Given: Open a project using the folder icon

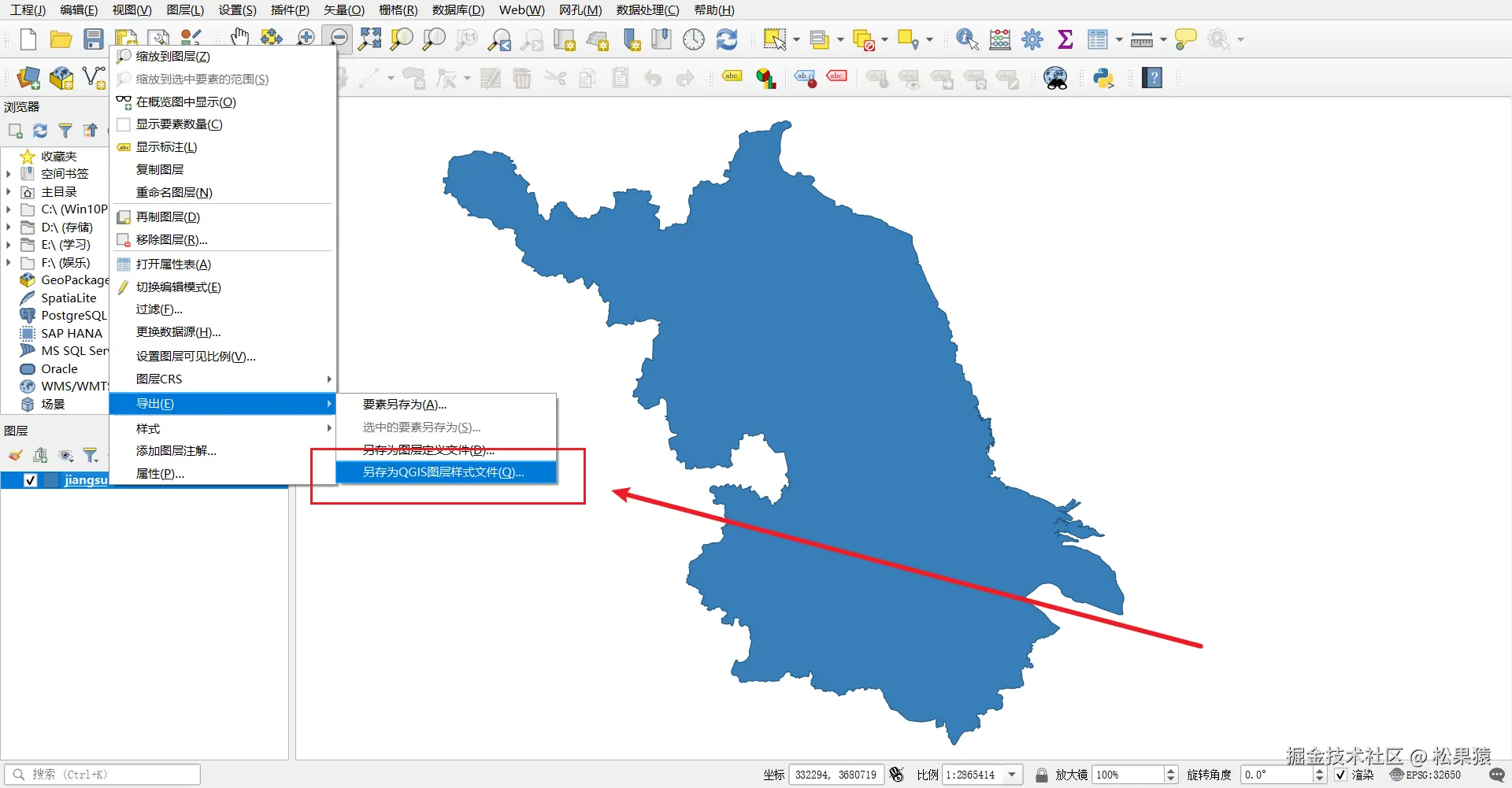Looking at the screenshot, I should click(x=61, y=39).
